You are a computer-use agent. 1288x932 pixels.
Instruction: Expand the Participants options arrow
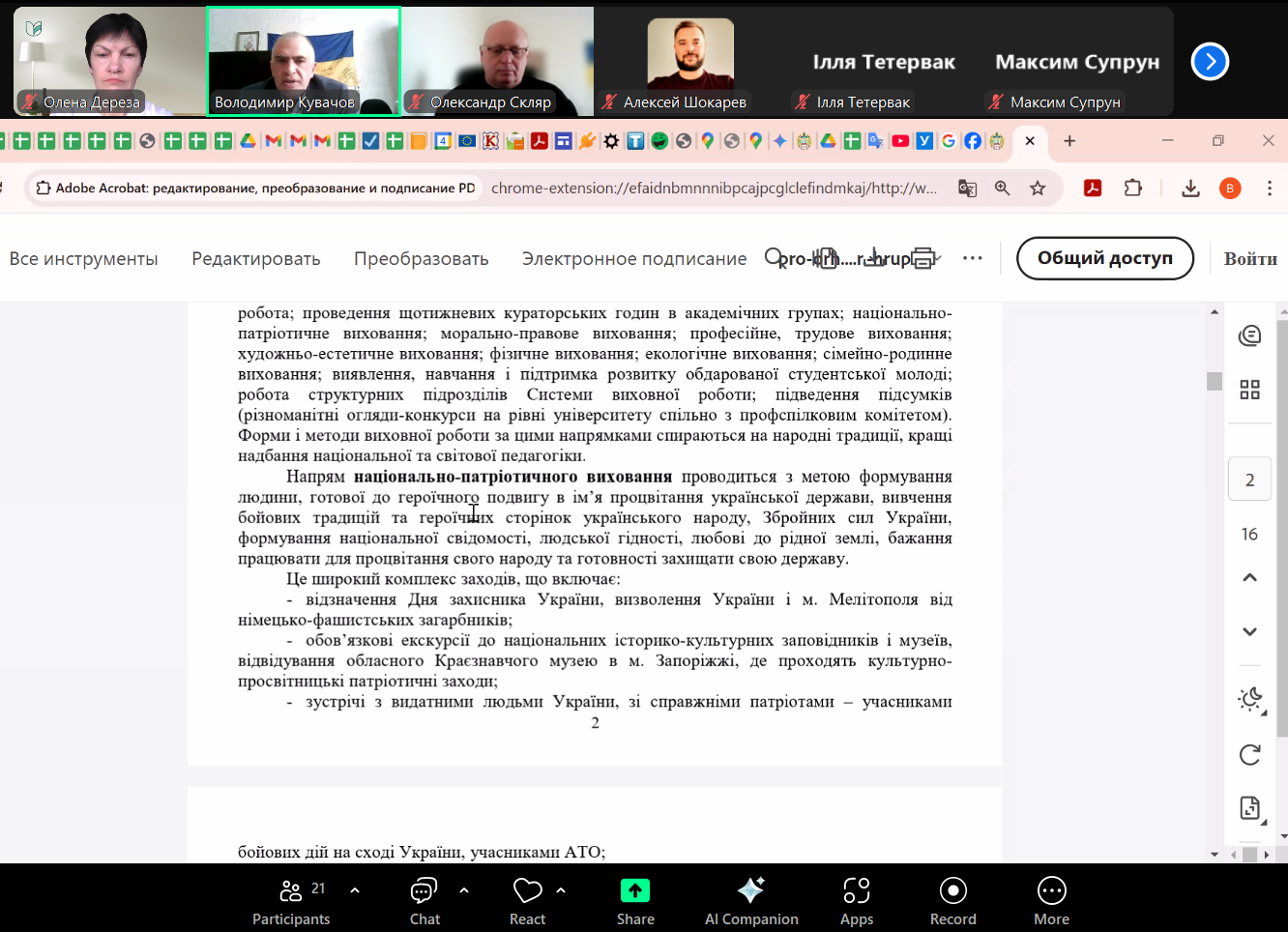coord(355,889)
